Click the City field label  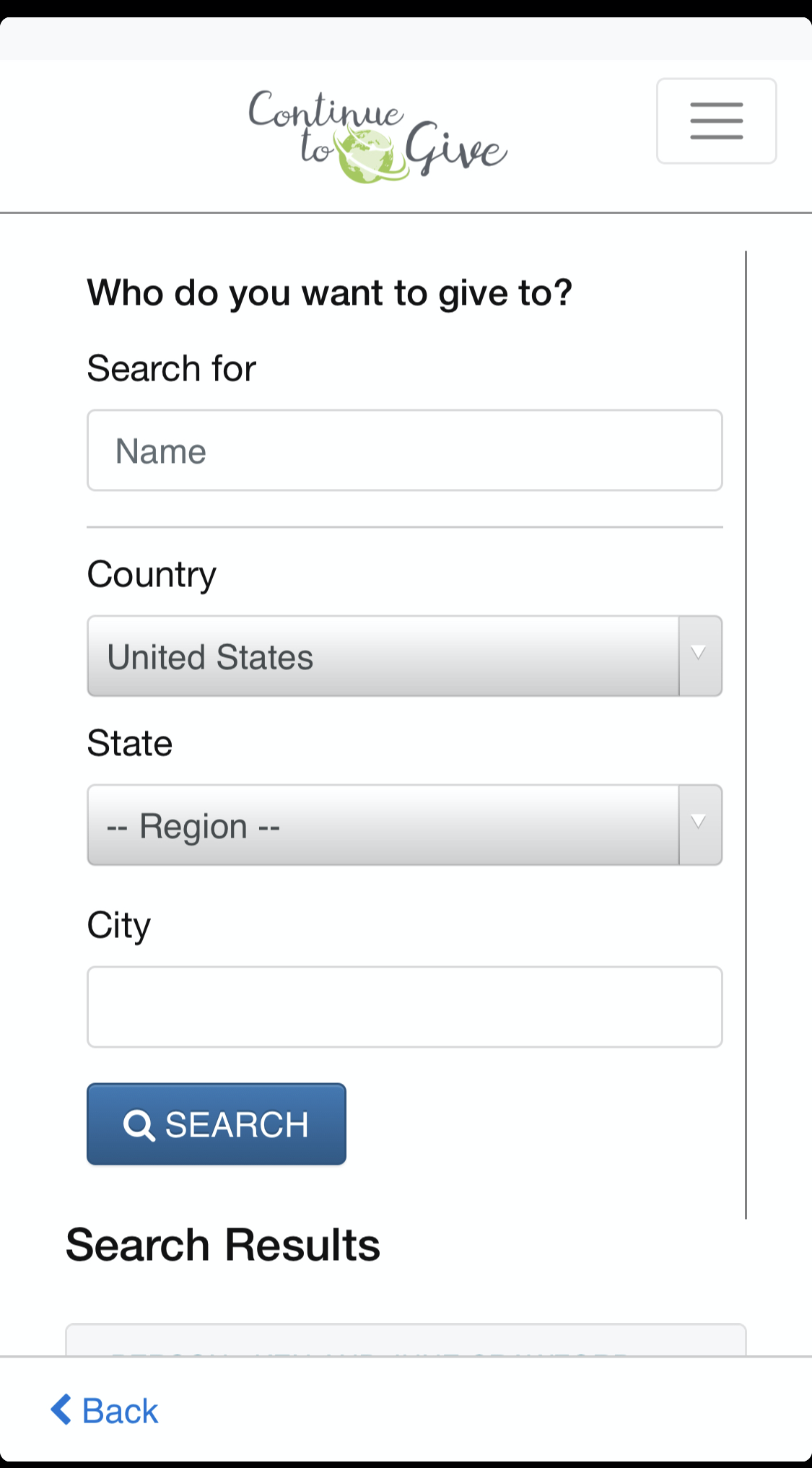[119, 926]
